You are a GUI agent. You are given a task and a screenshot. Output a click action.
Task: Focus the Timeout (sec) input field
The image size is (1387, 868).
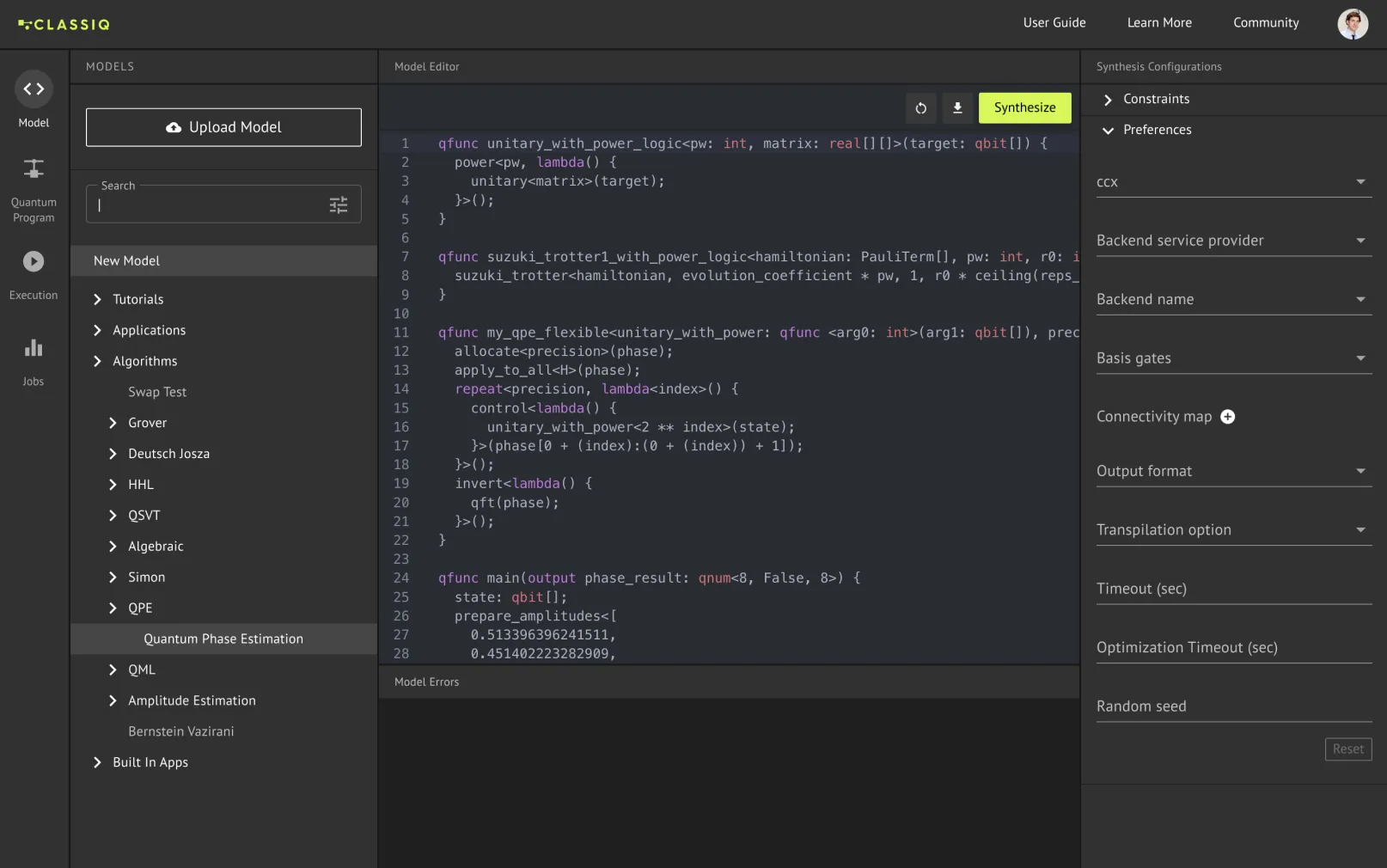coord(1233,590)
